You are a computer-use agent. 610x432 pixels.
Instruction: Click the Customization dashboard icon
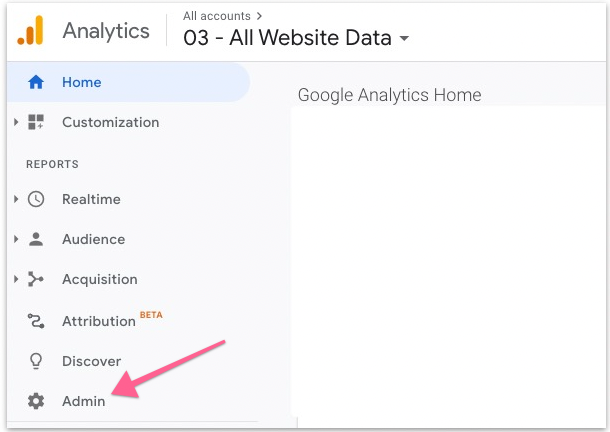pos(36,122)
